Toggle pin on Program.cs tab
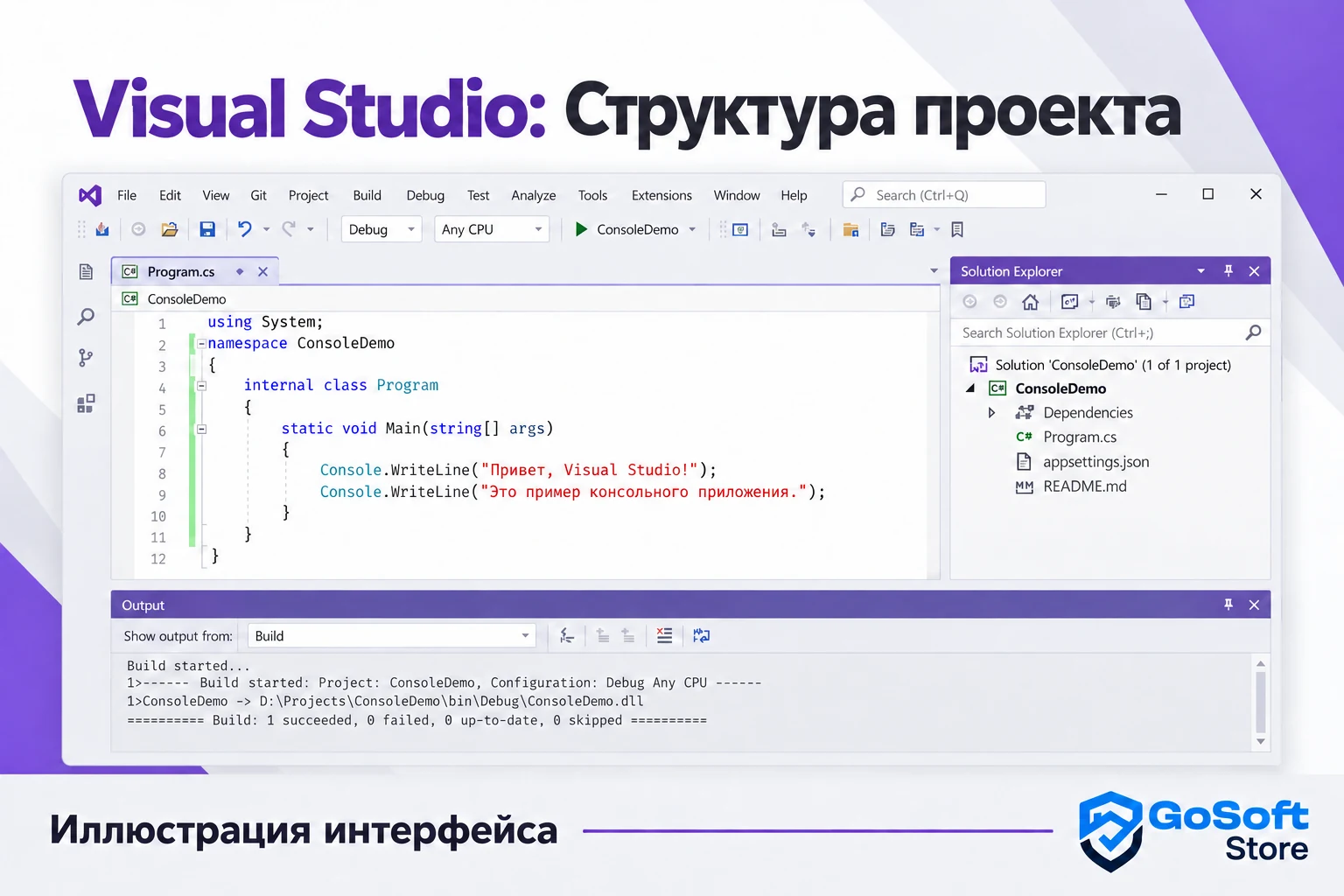1344x896 pixels. point(240,271)
